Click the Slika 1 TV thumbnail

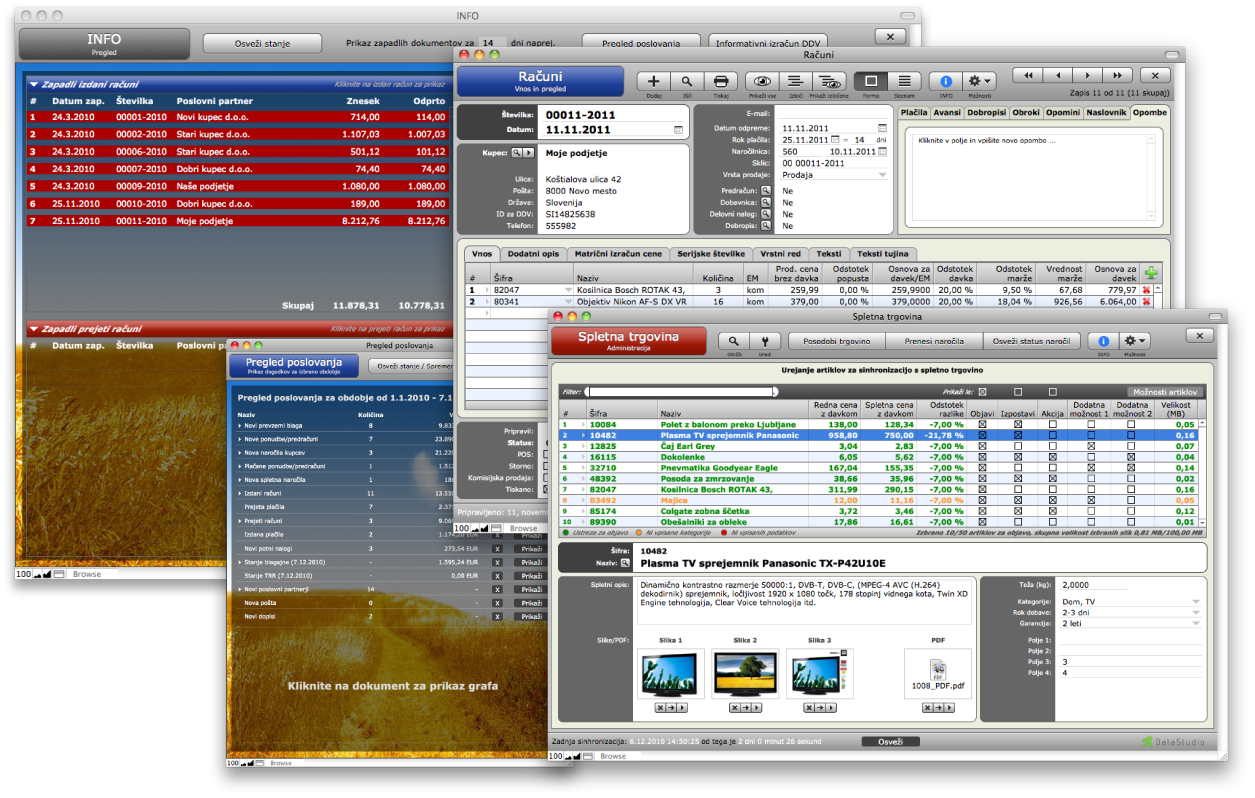(x=670, y=675)
